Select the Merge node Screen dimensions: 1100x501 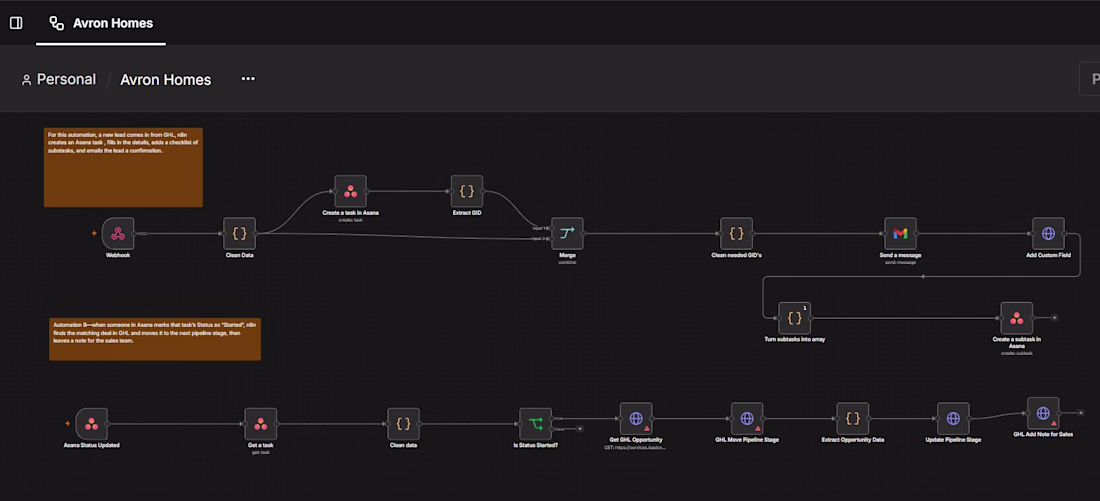(567, 233)
